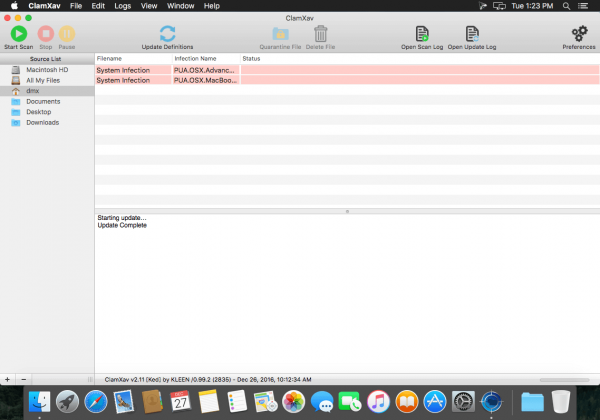Click the ClamXav icon in the Dock
The height and width of the screenshot is (420, 600).
pos(491,401)
